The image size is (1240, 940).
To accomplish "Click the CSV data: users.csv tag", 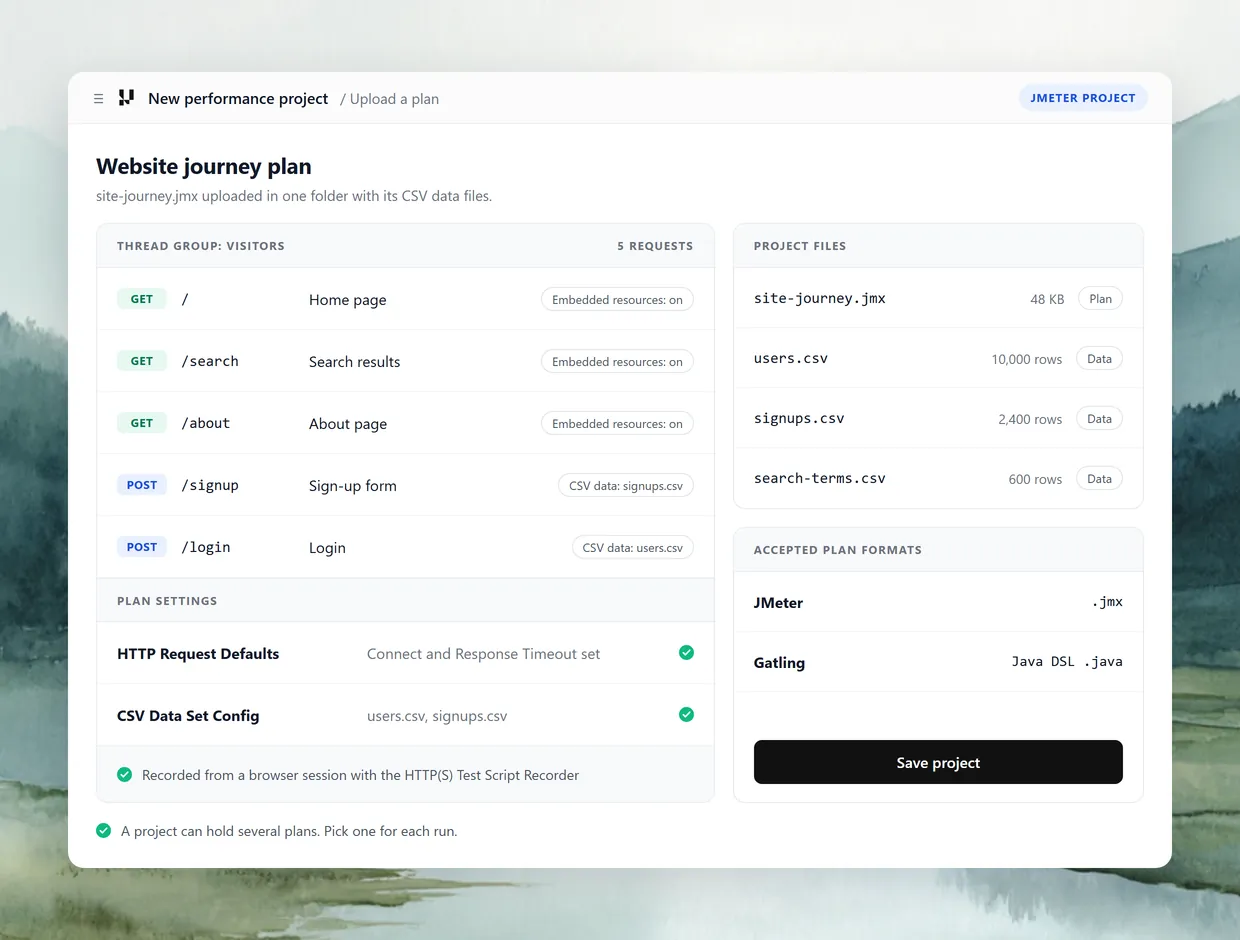I will (x=633, y=548).
